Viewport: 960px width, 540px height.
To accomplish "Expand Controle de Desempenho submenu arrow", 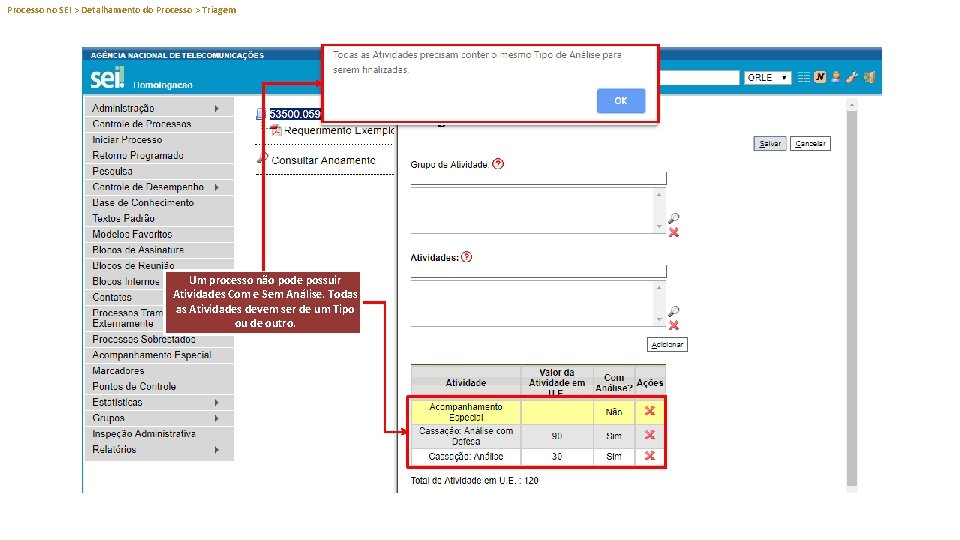I will (217, 187).
